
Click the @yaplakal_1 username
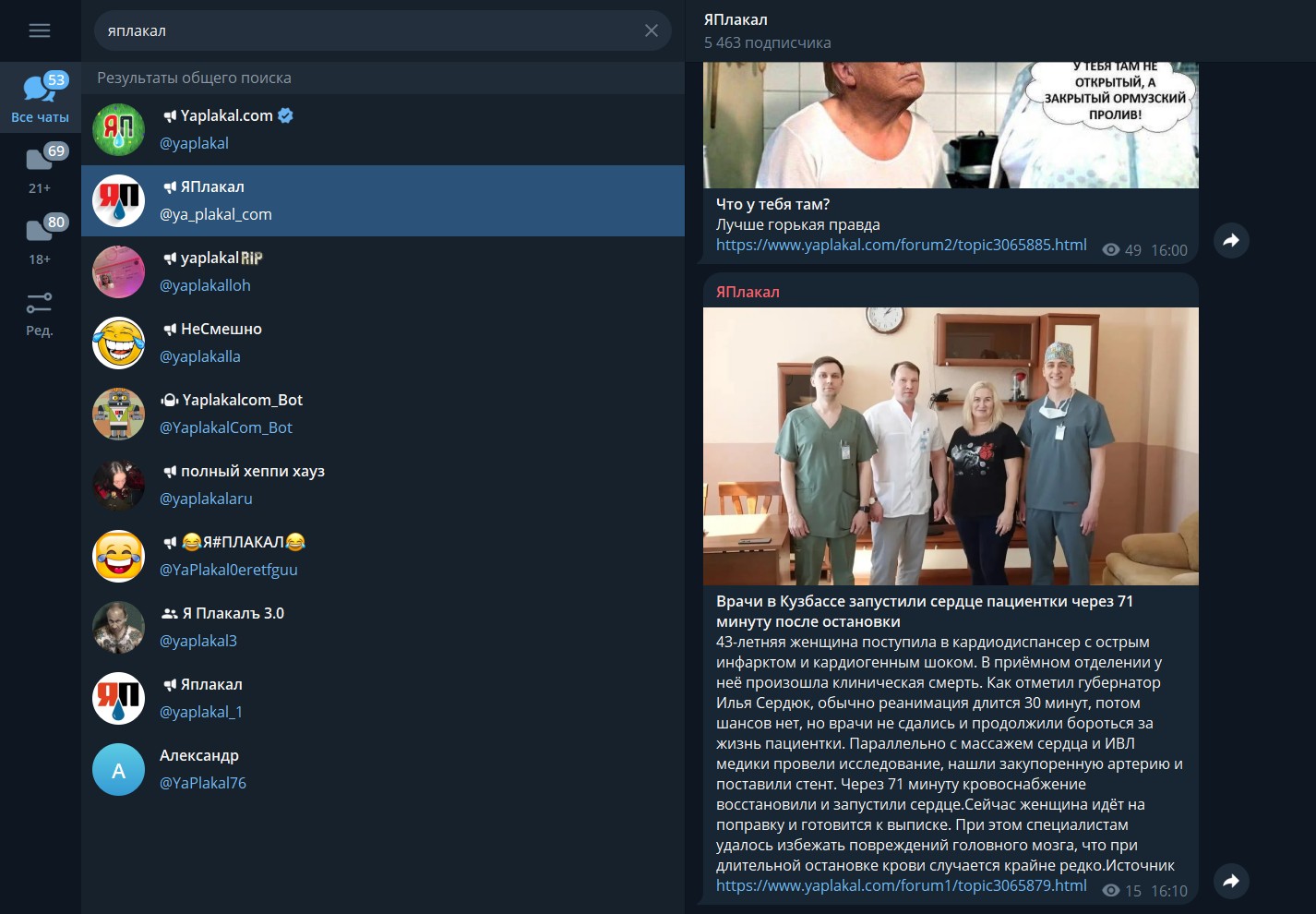(x=201, y=712)
